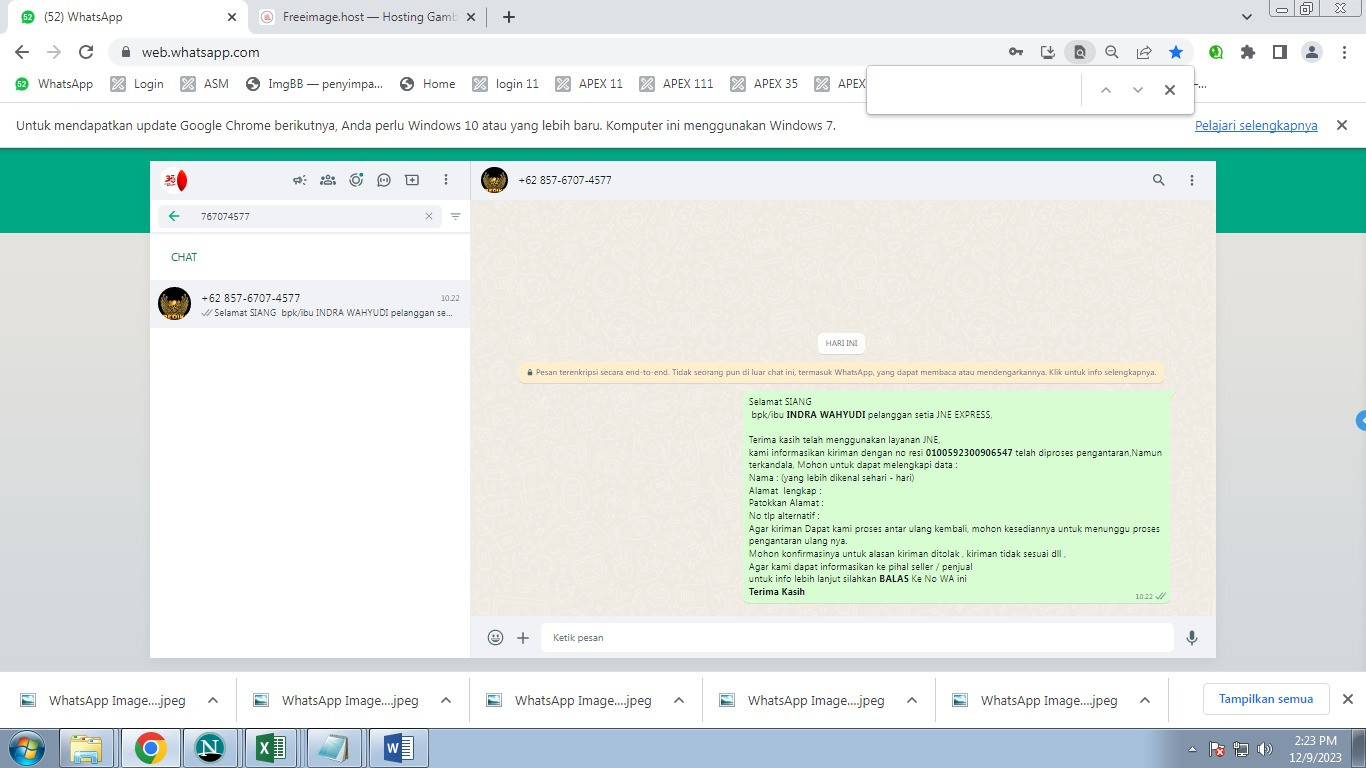Click tracking number 0100592300906547 in message
The height and width of the screenshot is (768, 1366).
point(969,453)
